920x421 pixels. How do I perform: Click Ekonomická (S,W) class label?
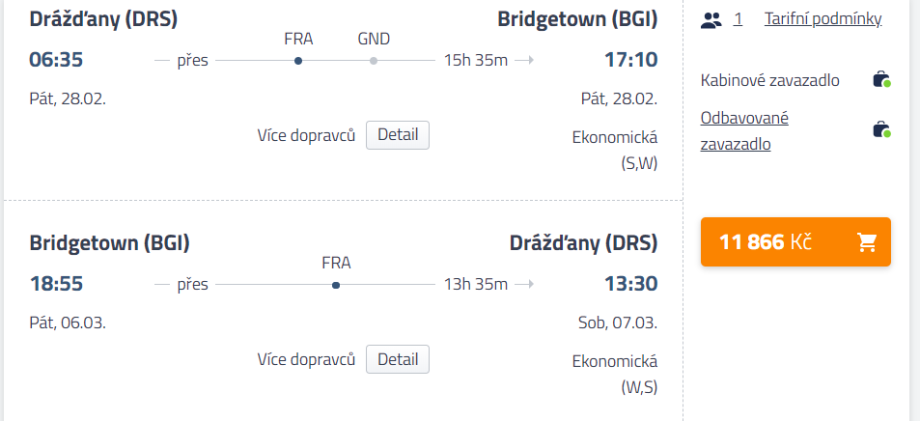pyautogui.click(x=614, y=149)
